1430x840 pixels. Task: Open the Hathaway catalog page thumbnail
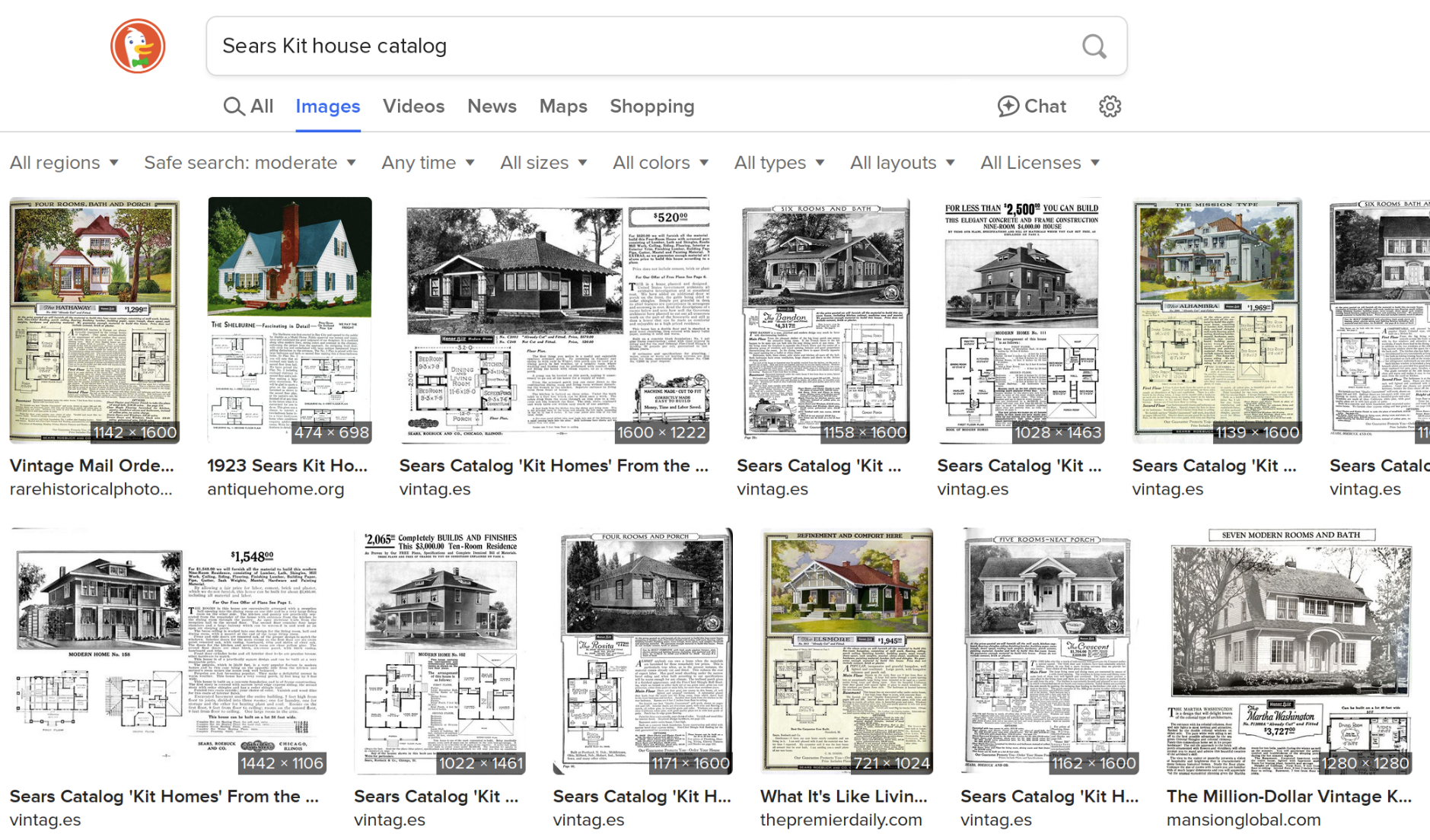pyautogui.click(x=94, y=320)
